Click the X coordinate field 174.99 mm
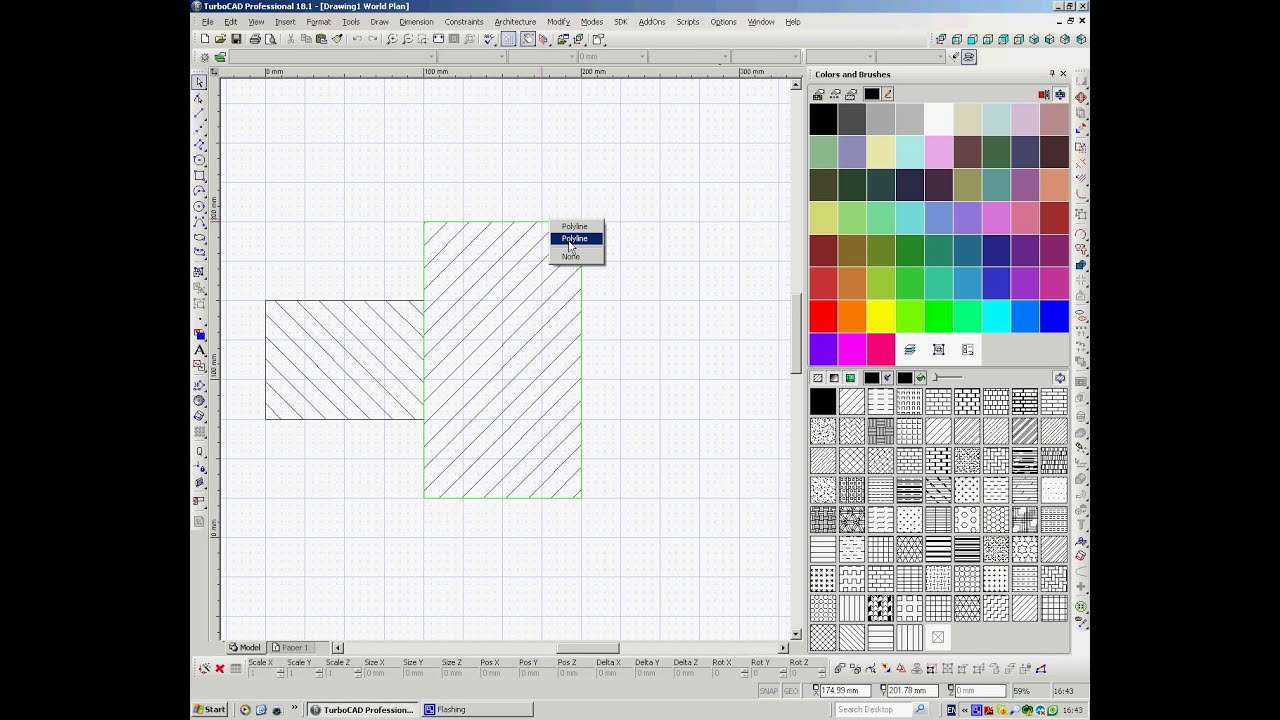1280x720 pixels. pos(845,691)
